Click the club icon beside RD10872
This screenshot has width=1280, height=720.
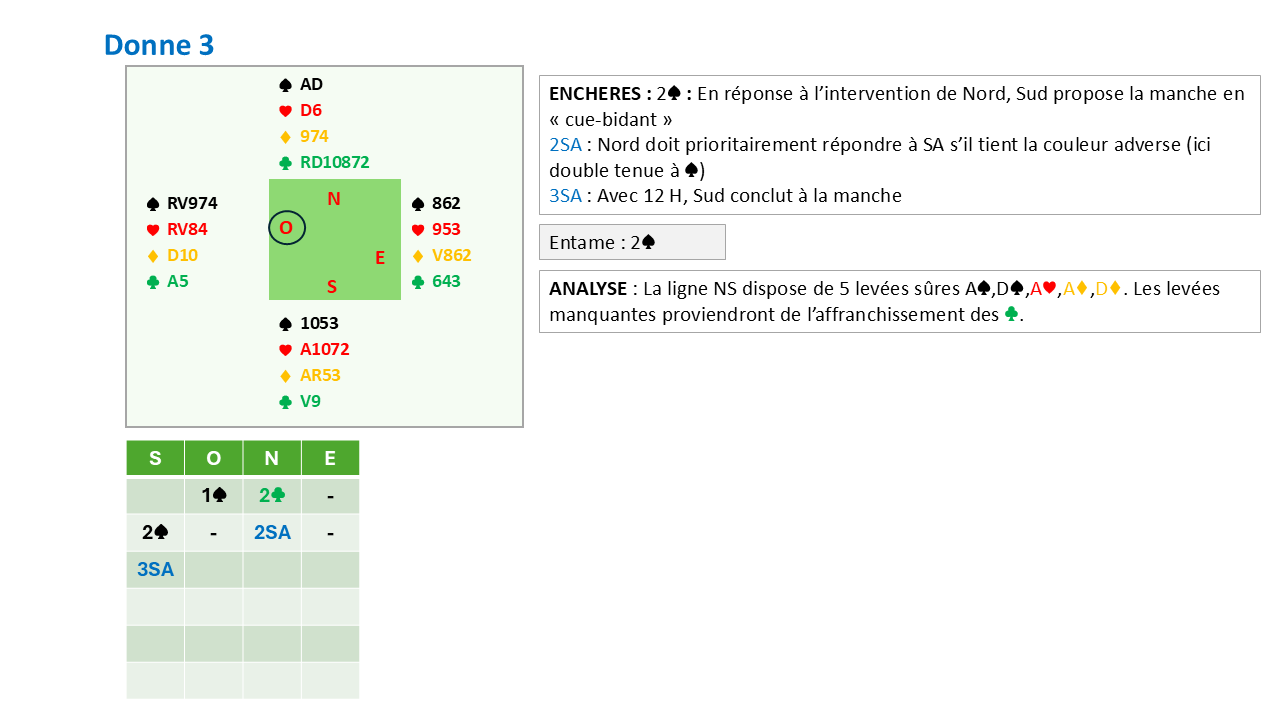coord(285,163)
